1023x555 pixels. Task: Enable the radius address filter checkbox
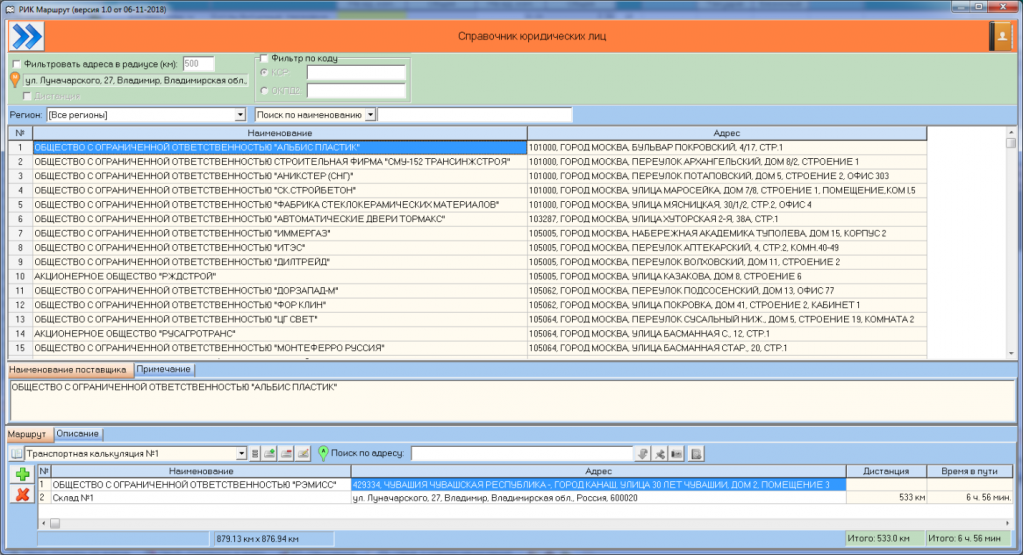click(x=16, y=64)
